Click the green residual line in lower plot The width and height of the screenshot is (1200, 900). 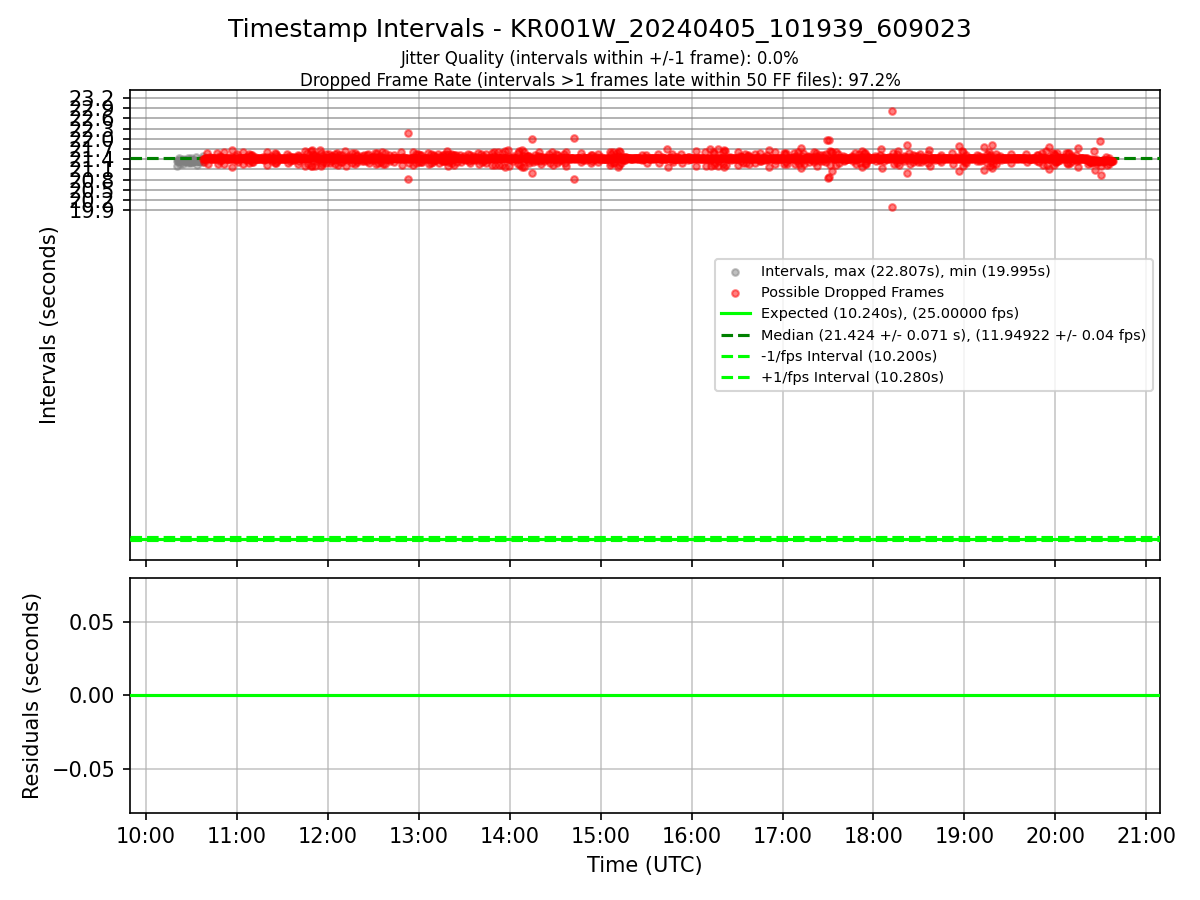point(645,695)
